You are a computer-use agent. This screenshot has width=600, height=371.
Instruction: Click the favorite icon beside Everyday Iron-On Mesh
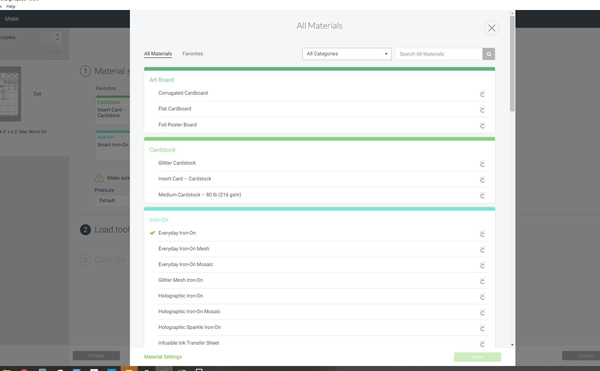pyautogui.click(x=482, y=249)
